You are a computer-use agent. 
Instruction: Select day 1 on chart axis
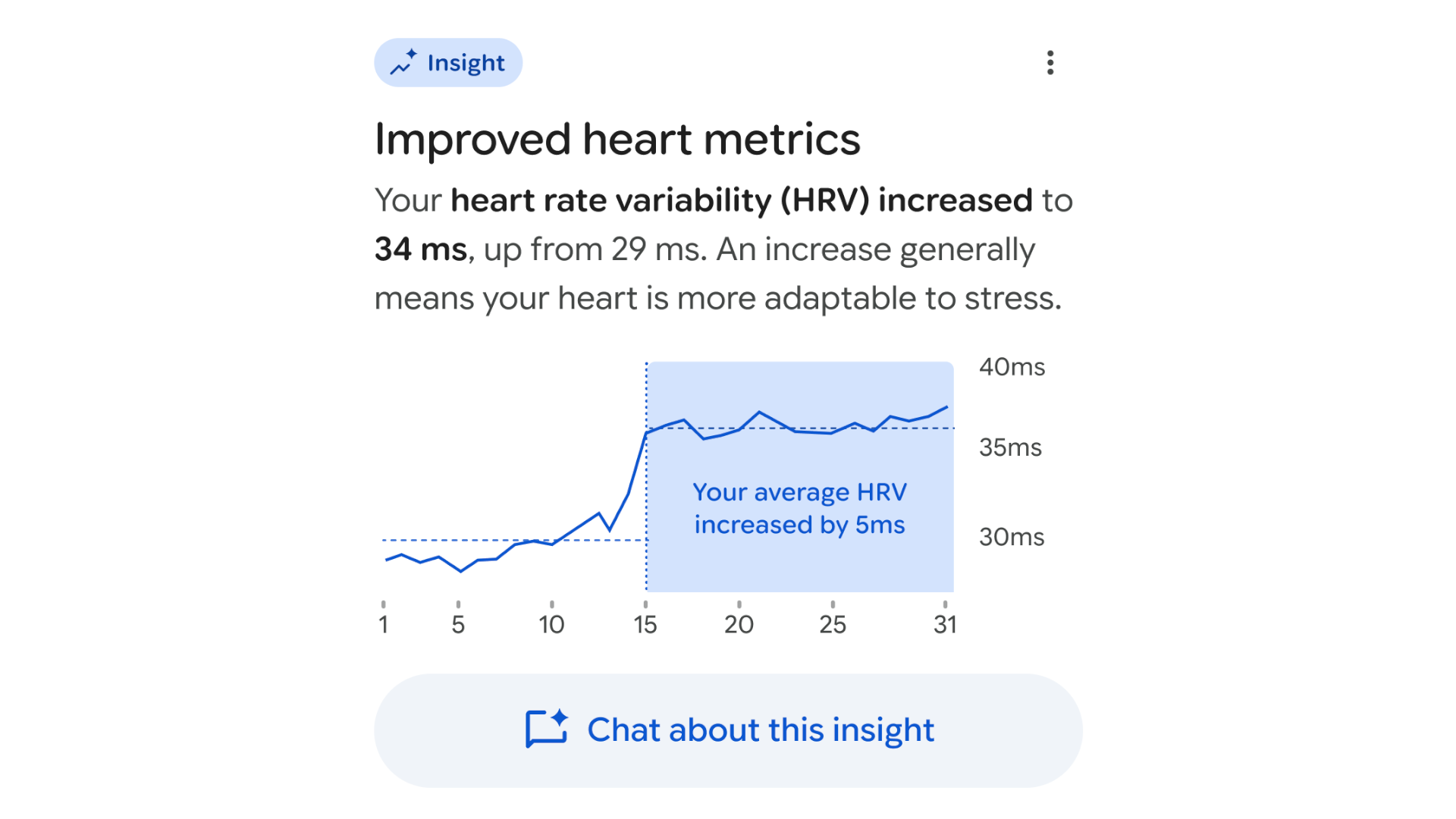pyautogui.click(x=384, y=624)
